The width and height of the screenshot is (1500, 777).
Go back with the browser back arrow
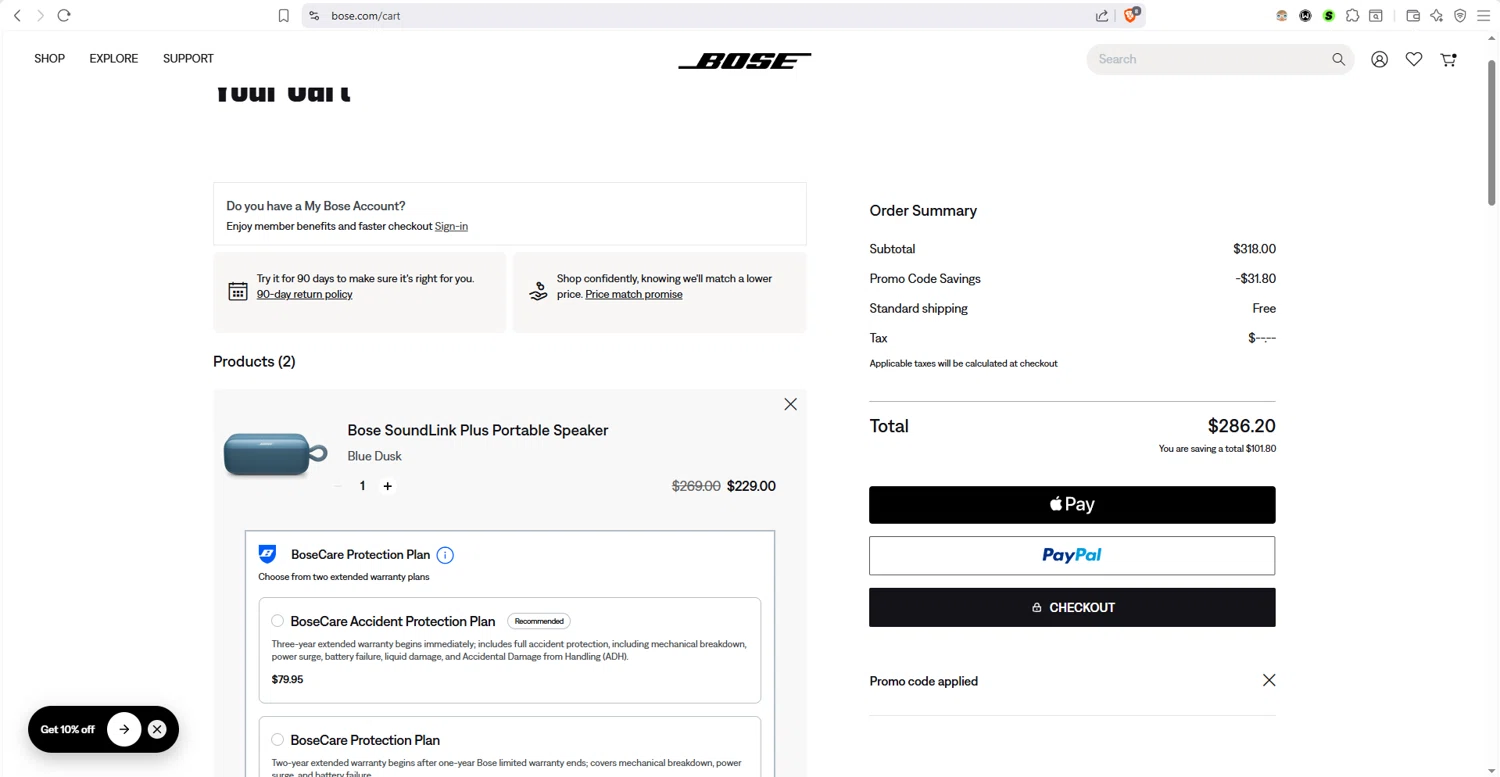17,15
